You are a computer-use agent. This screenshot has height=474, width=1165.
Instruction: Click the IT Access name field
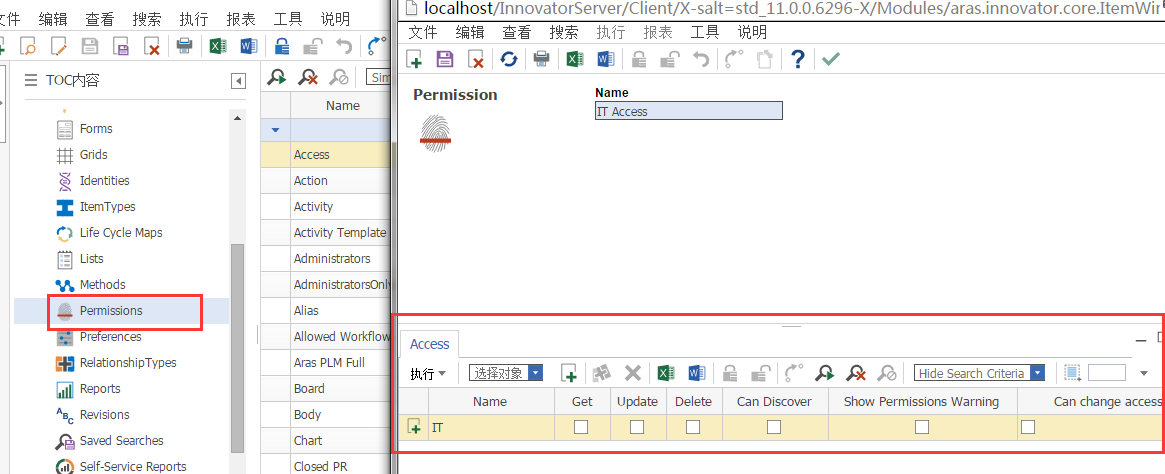coord(688,111)
